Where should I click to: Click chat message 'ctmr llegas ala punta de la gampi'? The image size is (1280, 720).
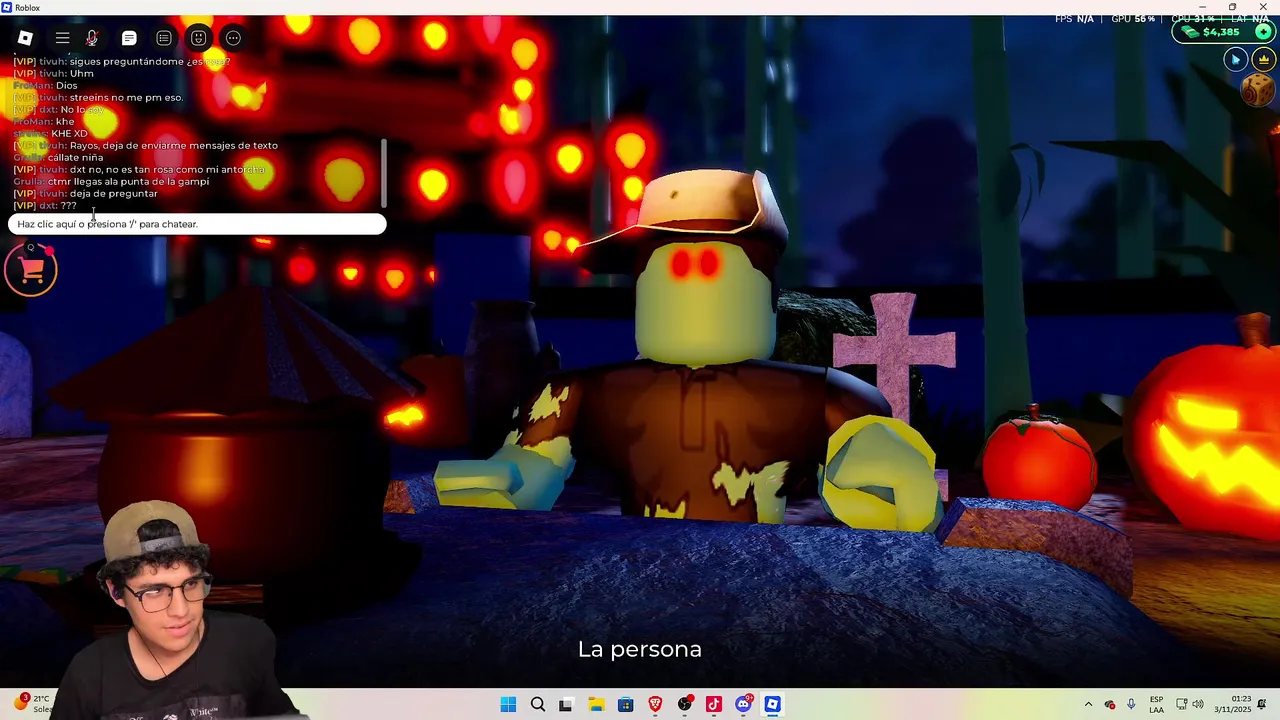click(x=128, y=181)
